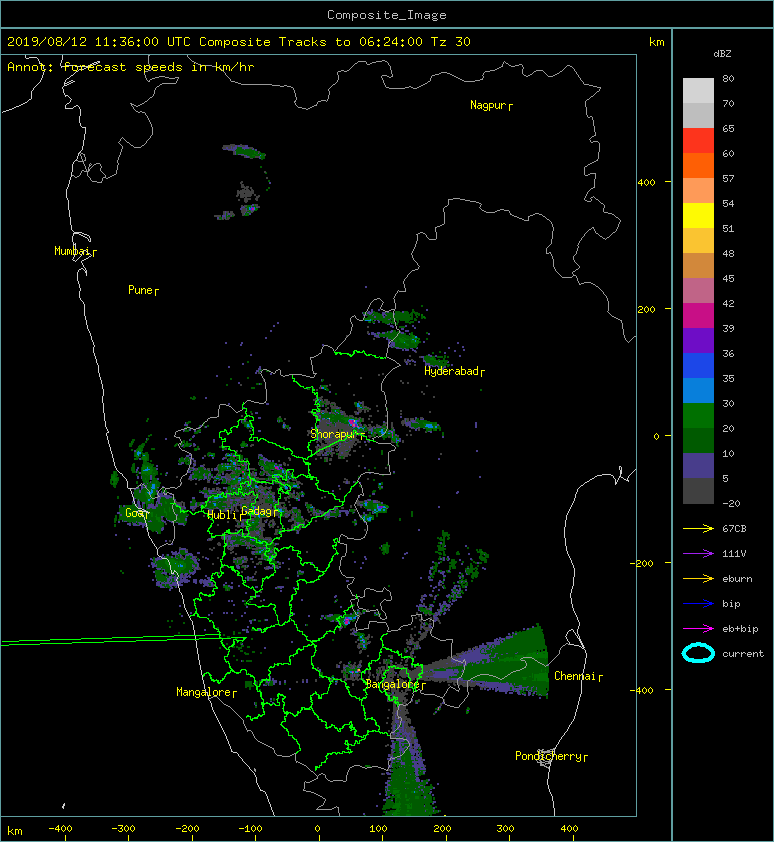
Task: Select the blue bip arrow legend symbol
Action: (x=698, y=604)
